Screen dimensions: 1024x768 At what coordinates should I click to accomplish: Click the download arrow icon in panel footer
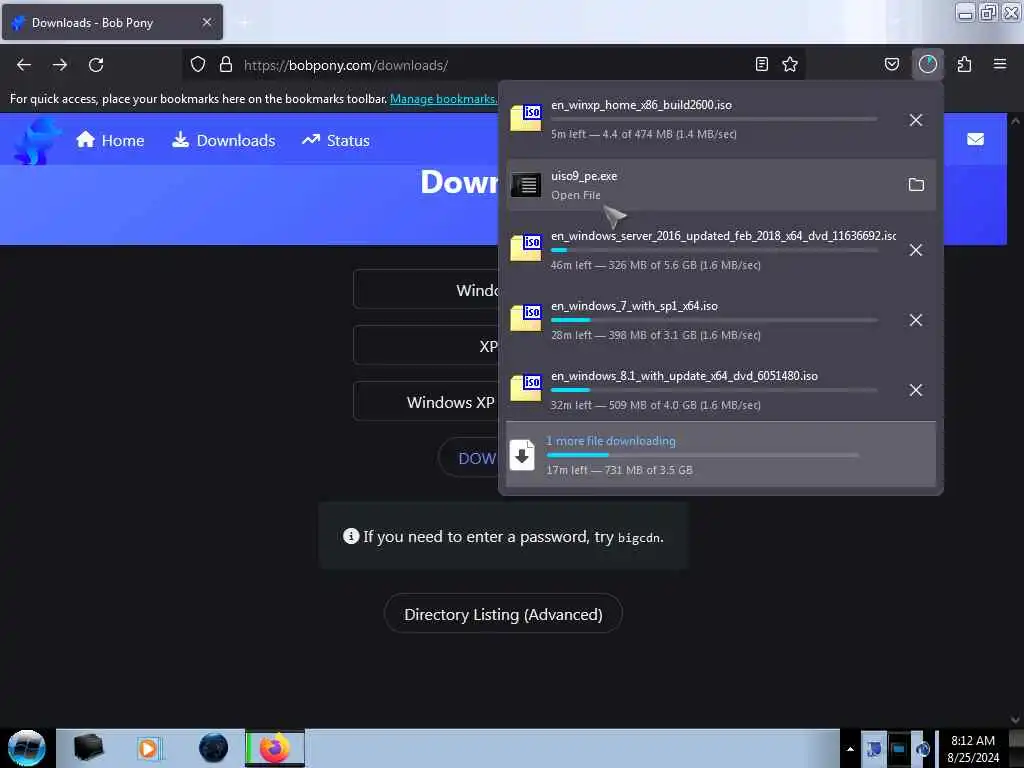(522, 455)
